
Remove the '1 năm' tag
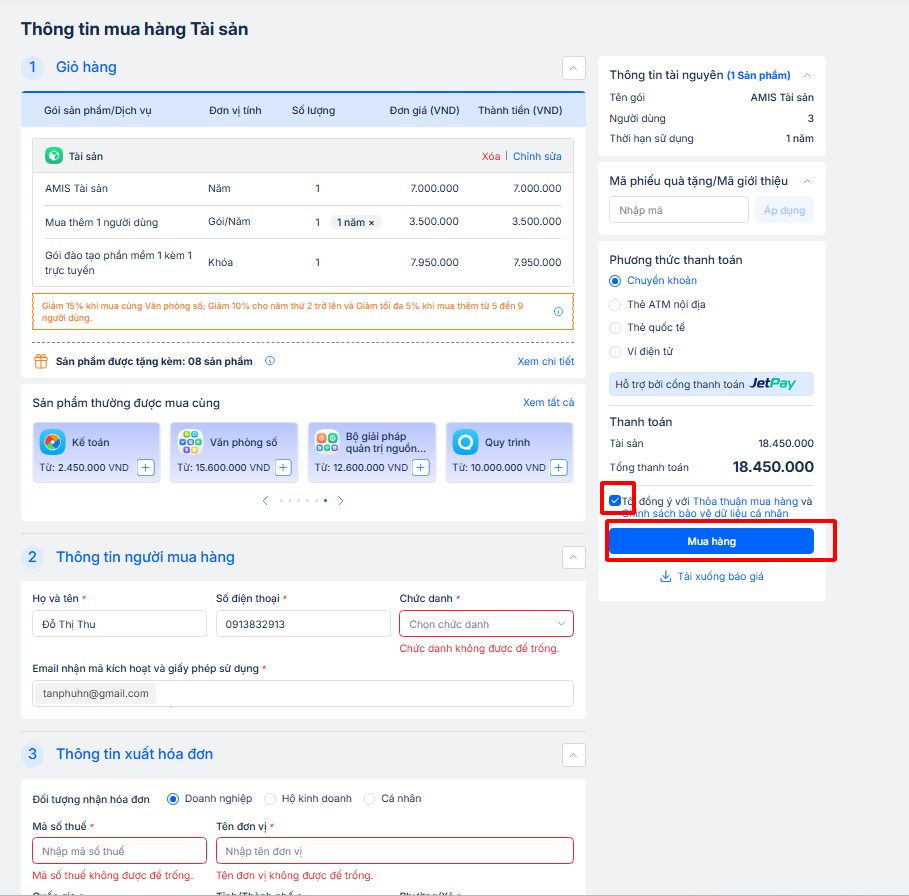[372, 222]
